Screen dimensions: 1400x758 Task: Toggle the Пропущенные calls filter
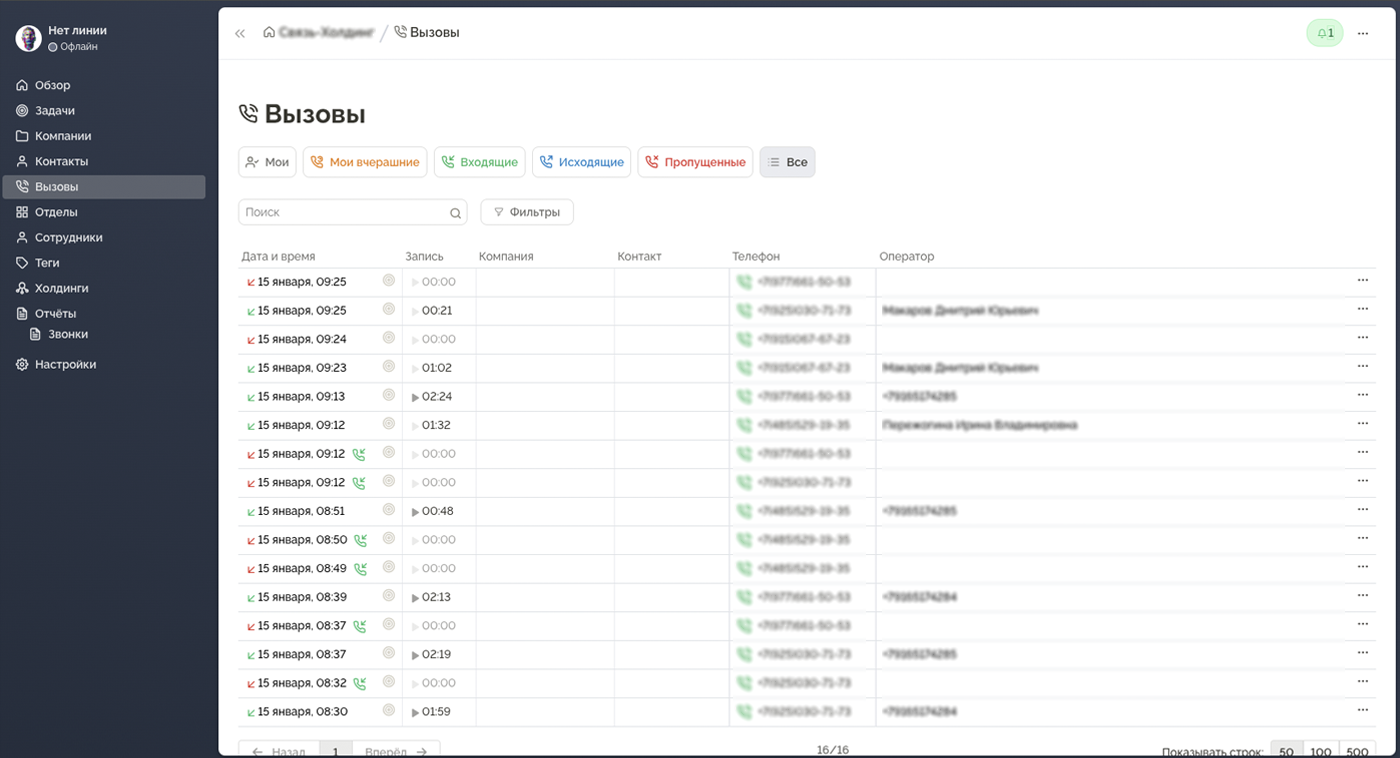click(695, 162)
